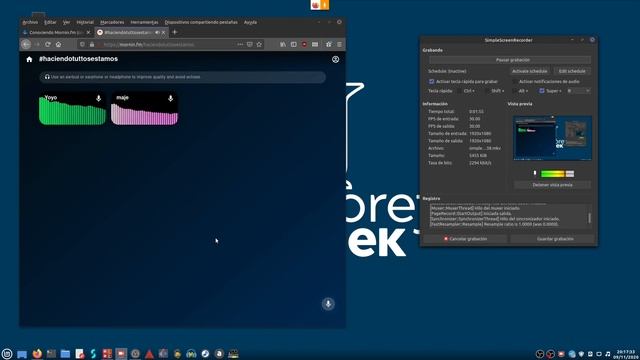Open the user profile icon in Mornin page
The height and width of the screenshot is (360, 640).
pos(336,59)
